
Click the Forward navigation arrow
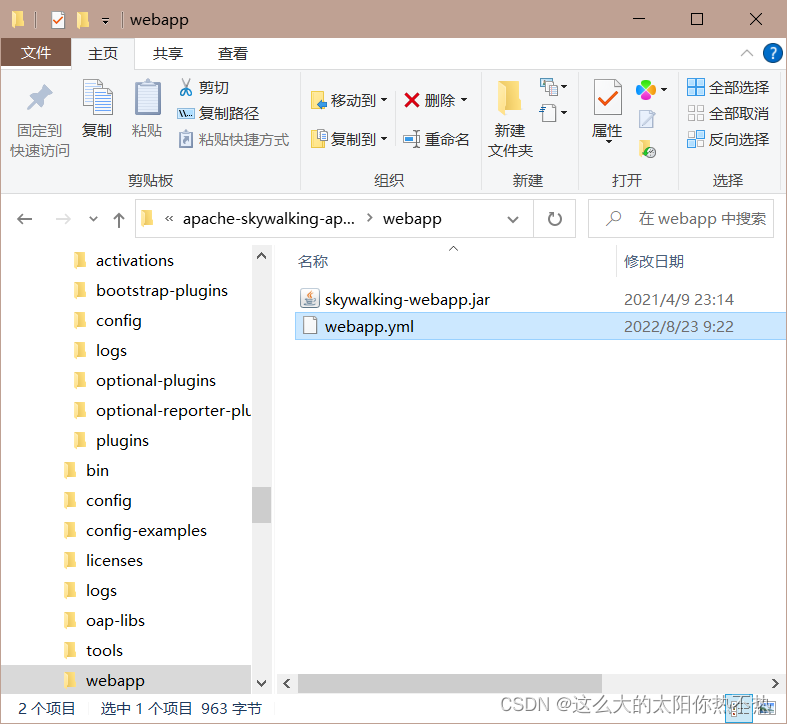tap(63, 219)
